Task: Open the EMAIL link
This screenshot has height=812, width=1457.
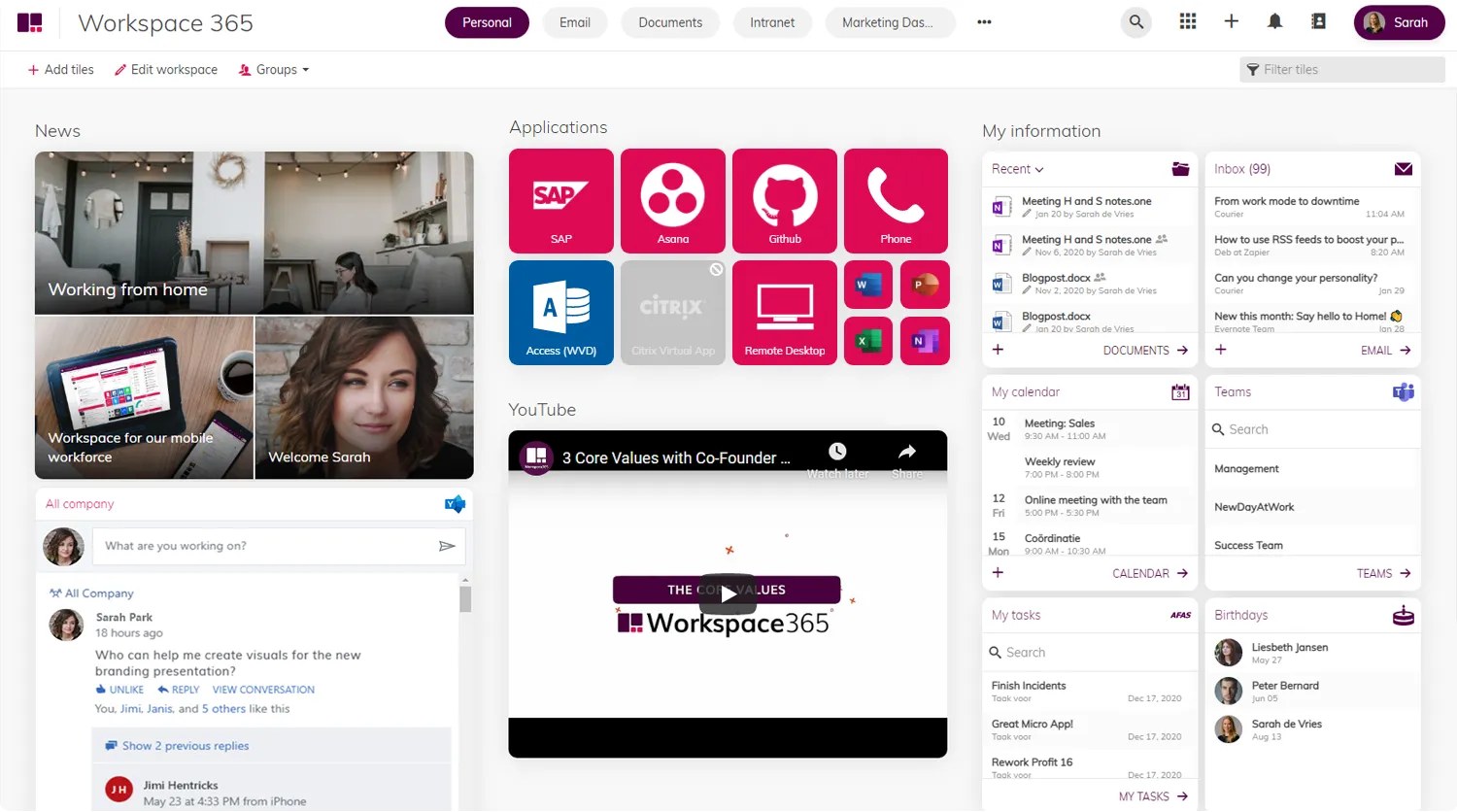Action: pos(1386,351)
